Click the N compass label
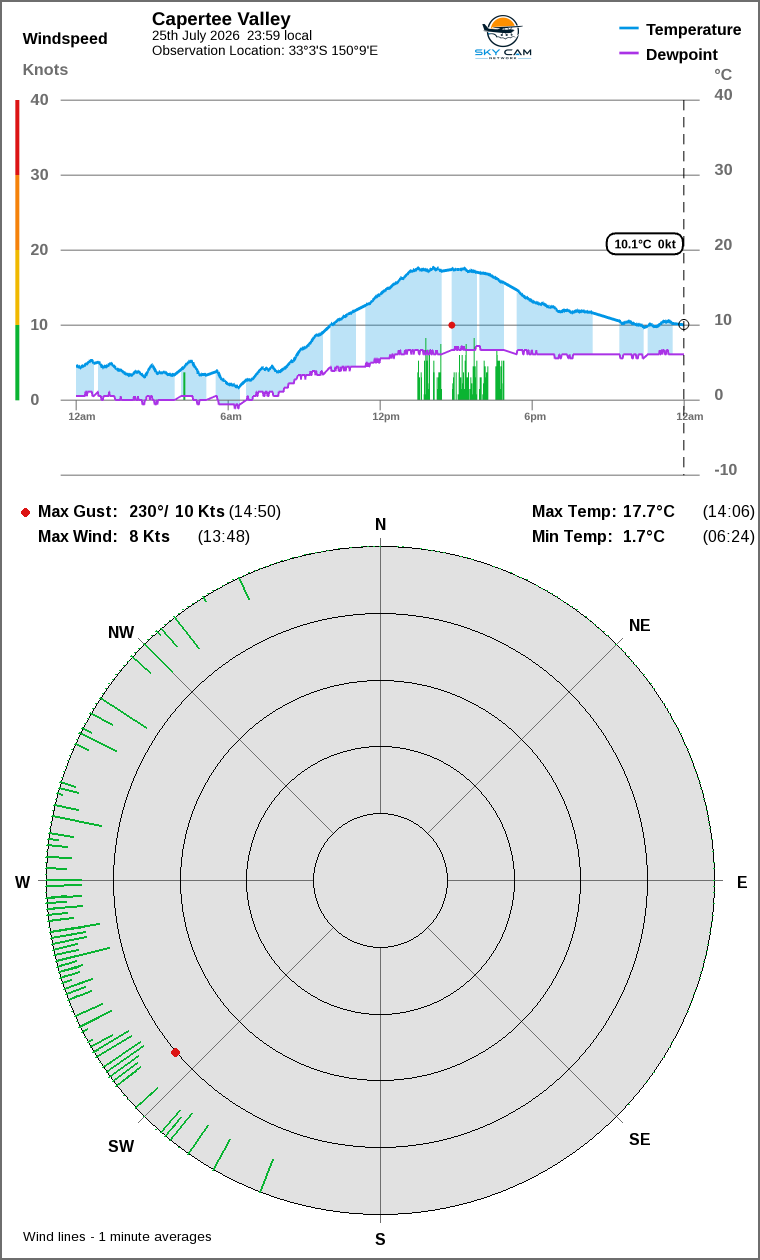 tap(380, 525)
